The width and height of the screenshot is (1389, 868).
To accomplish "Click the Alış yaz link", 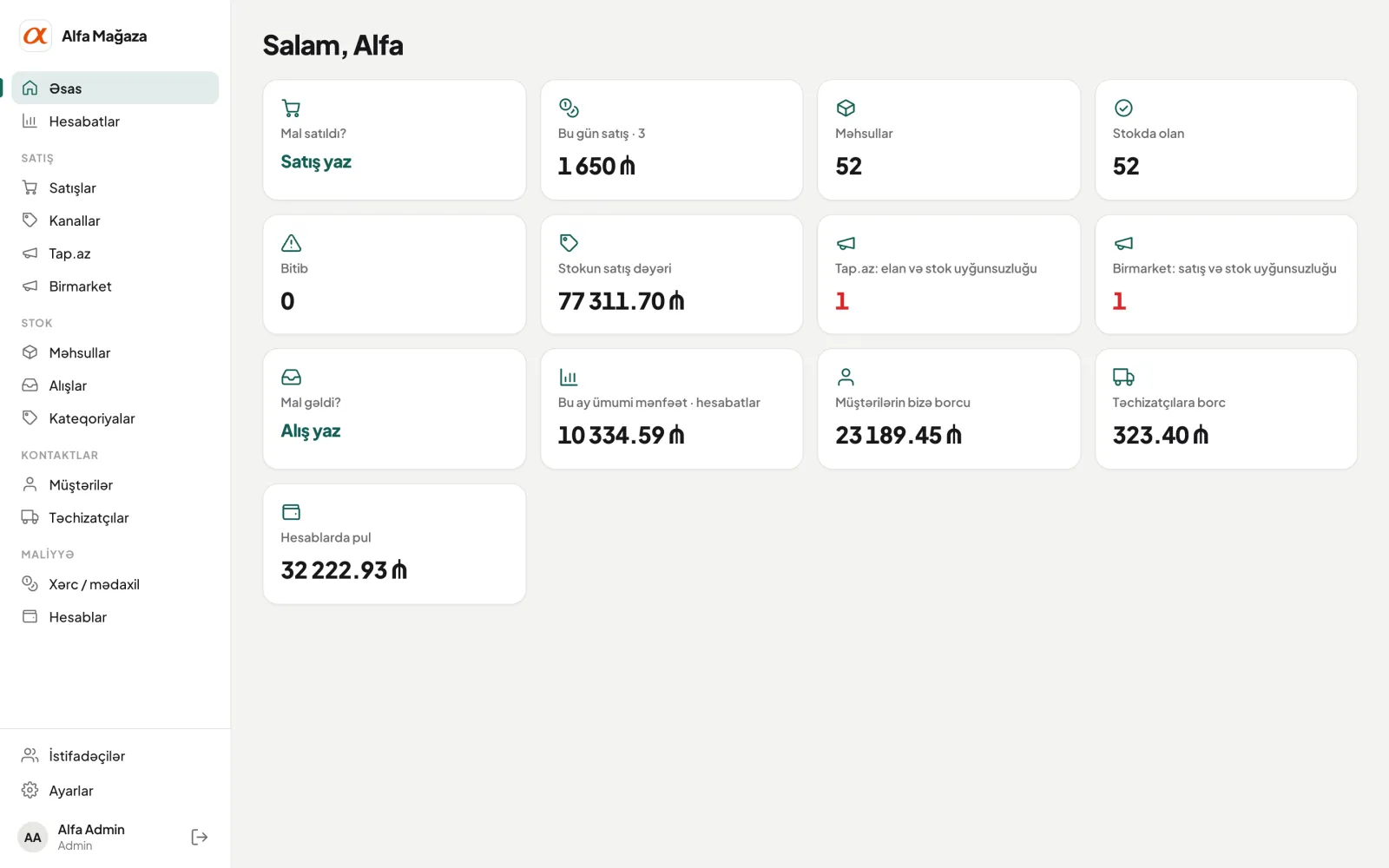I will pyautogui.click(x=311, y=431).
